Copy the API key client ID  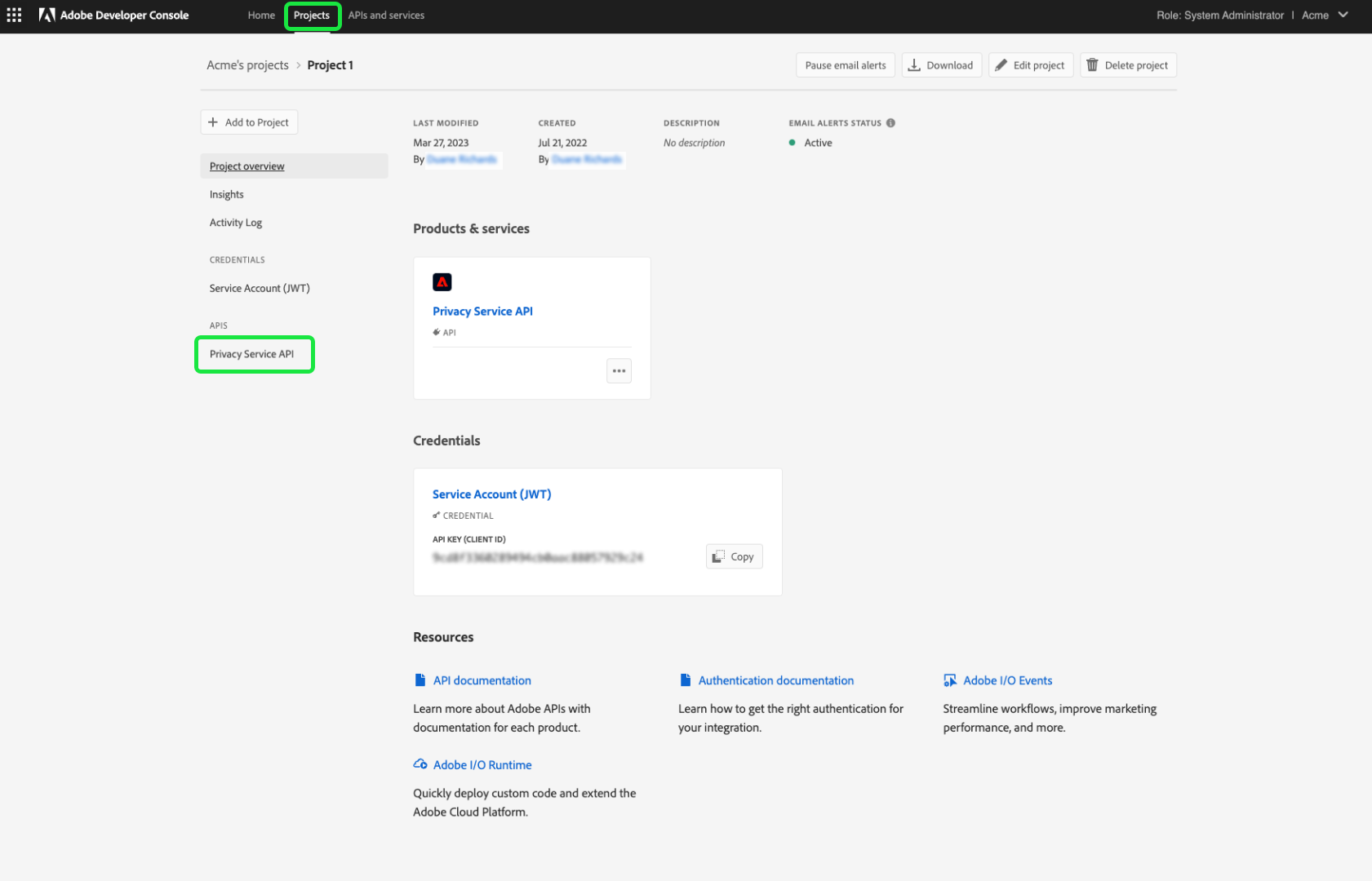[x=734, y=556]
